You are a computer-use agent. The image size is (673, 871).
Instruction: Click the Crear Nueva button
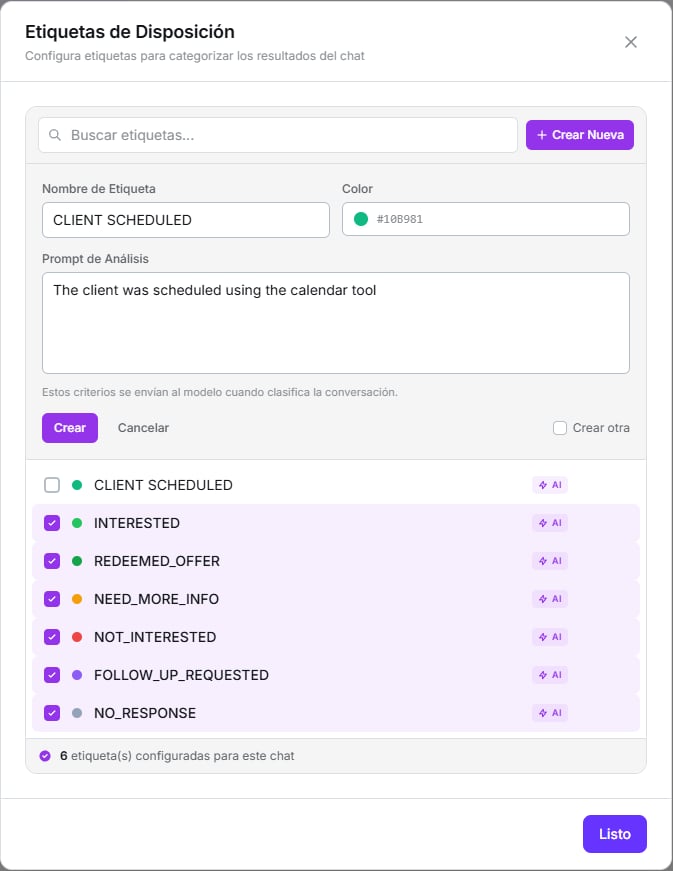tap(580, 135)
